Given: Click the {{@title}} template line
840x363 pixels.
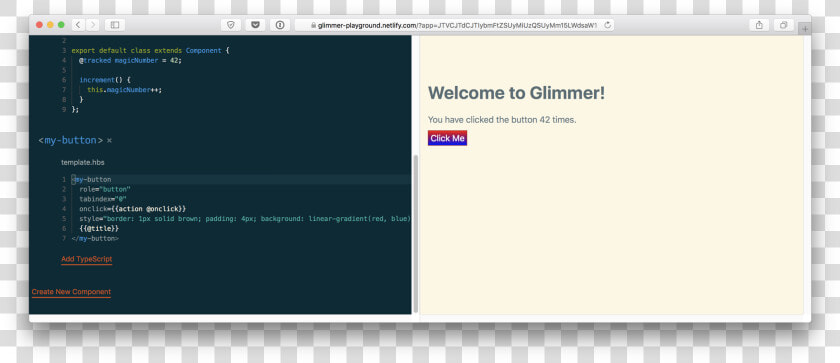Looking at the screenshot, I should pos(99,229).
